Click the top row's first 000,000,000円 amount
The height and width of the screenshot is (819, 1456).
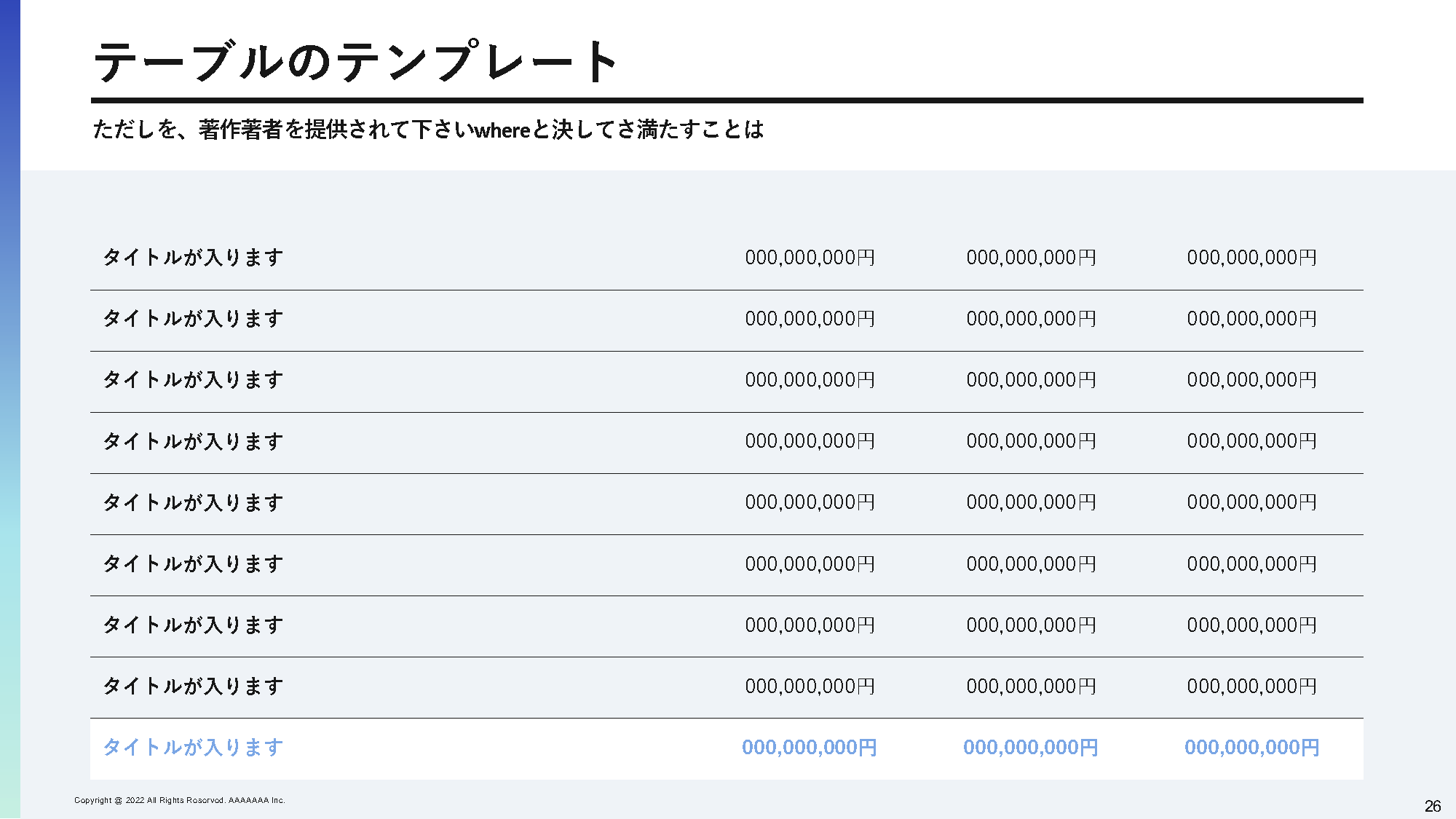tap(810, 258)
